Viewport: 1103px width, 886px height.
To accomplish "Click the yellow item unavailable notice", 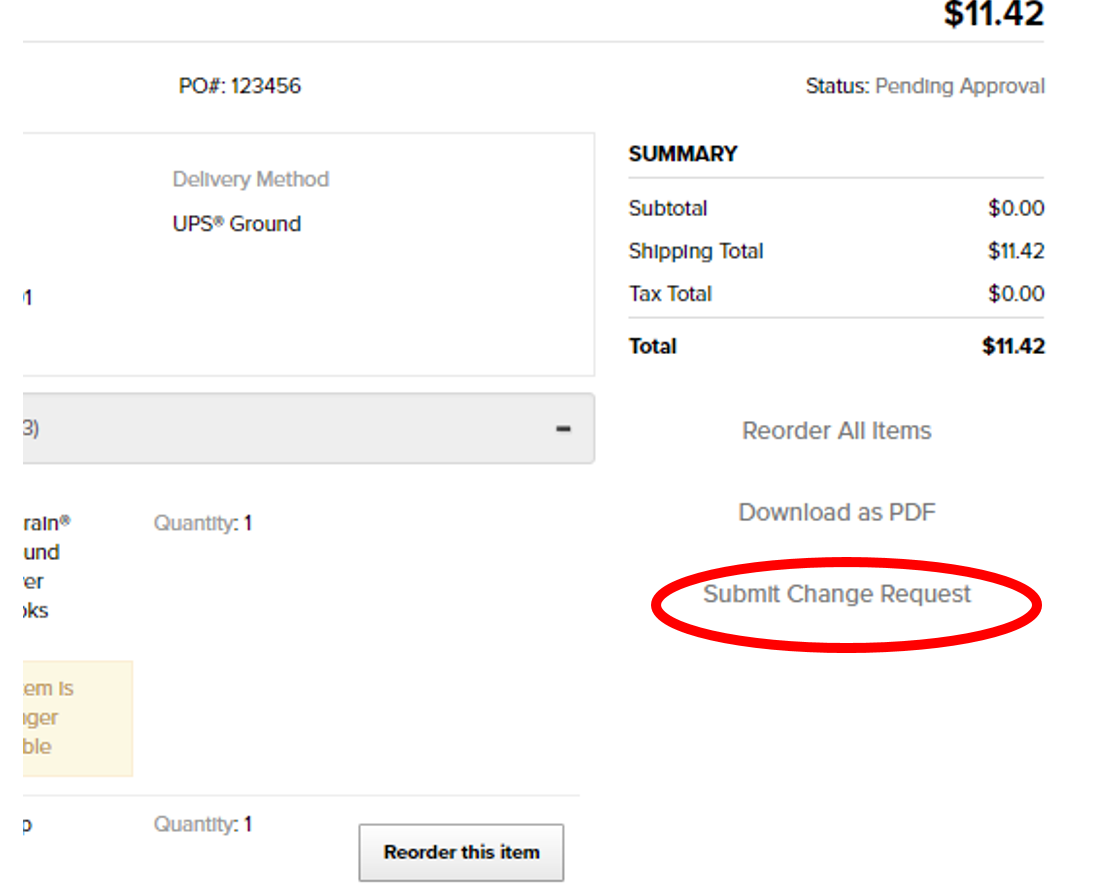I will [78, 717].
